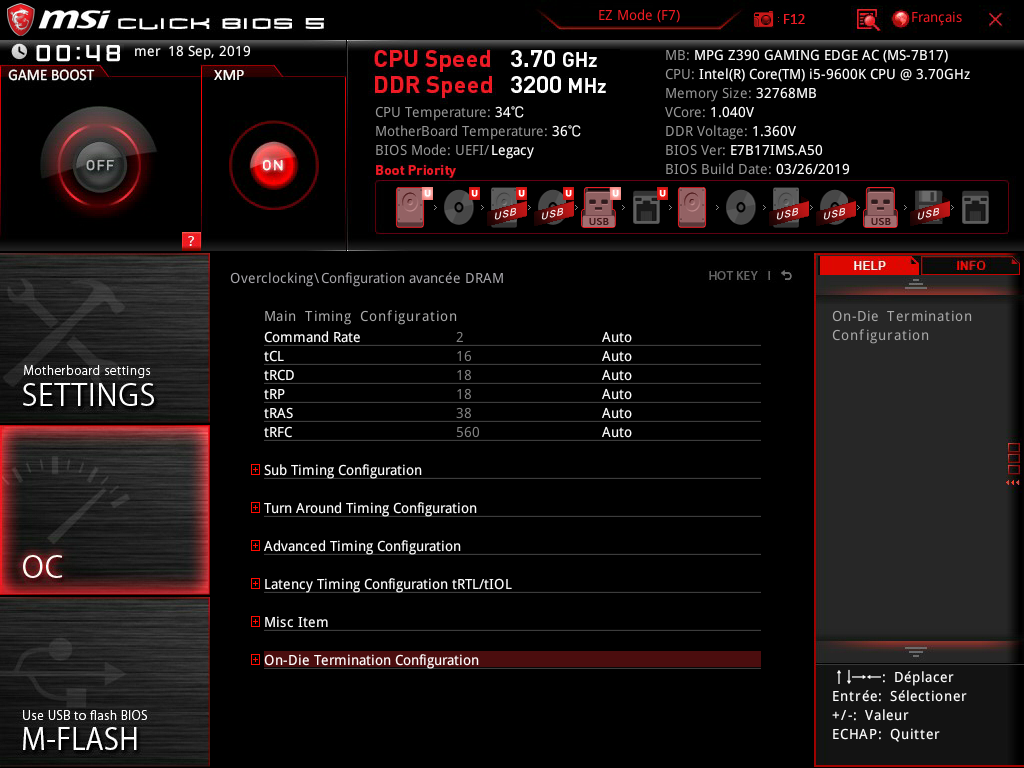Switch to the INFO tab
The width and height of the screenshot is (1024, 768).
coord(970,266)
